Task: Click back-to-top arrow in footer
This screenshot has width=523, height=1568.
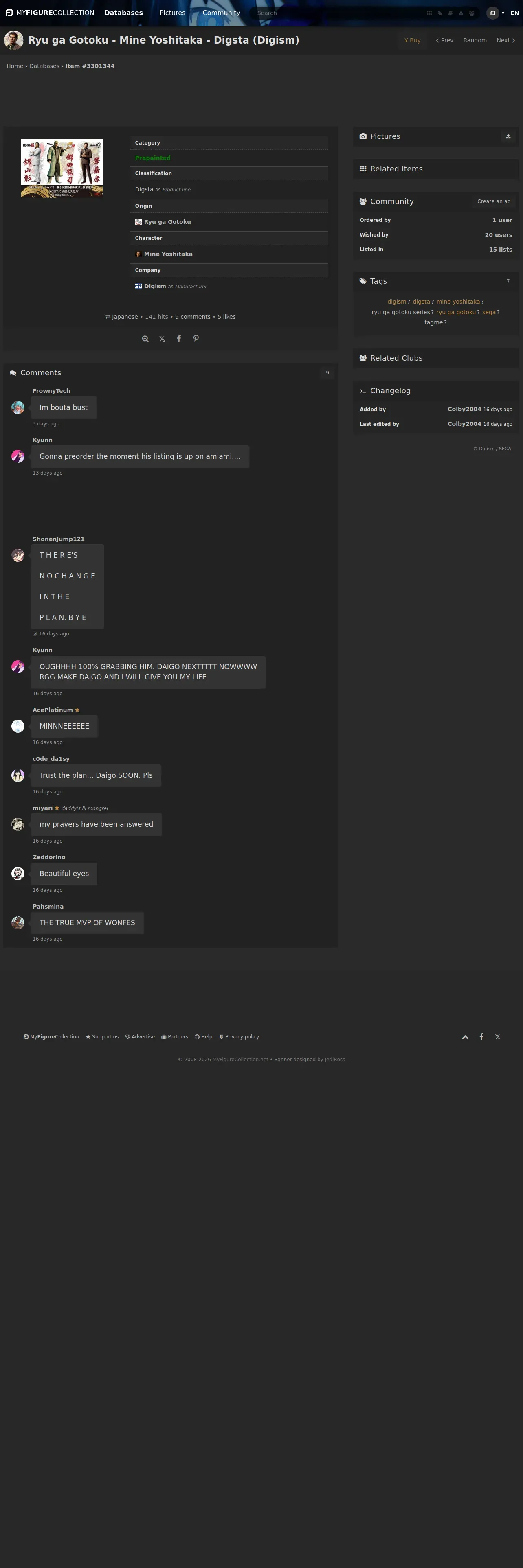Action: [465, 1037]
